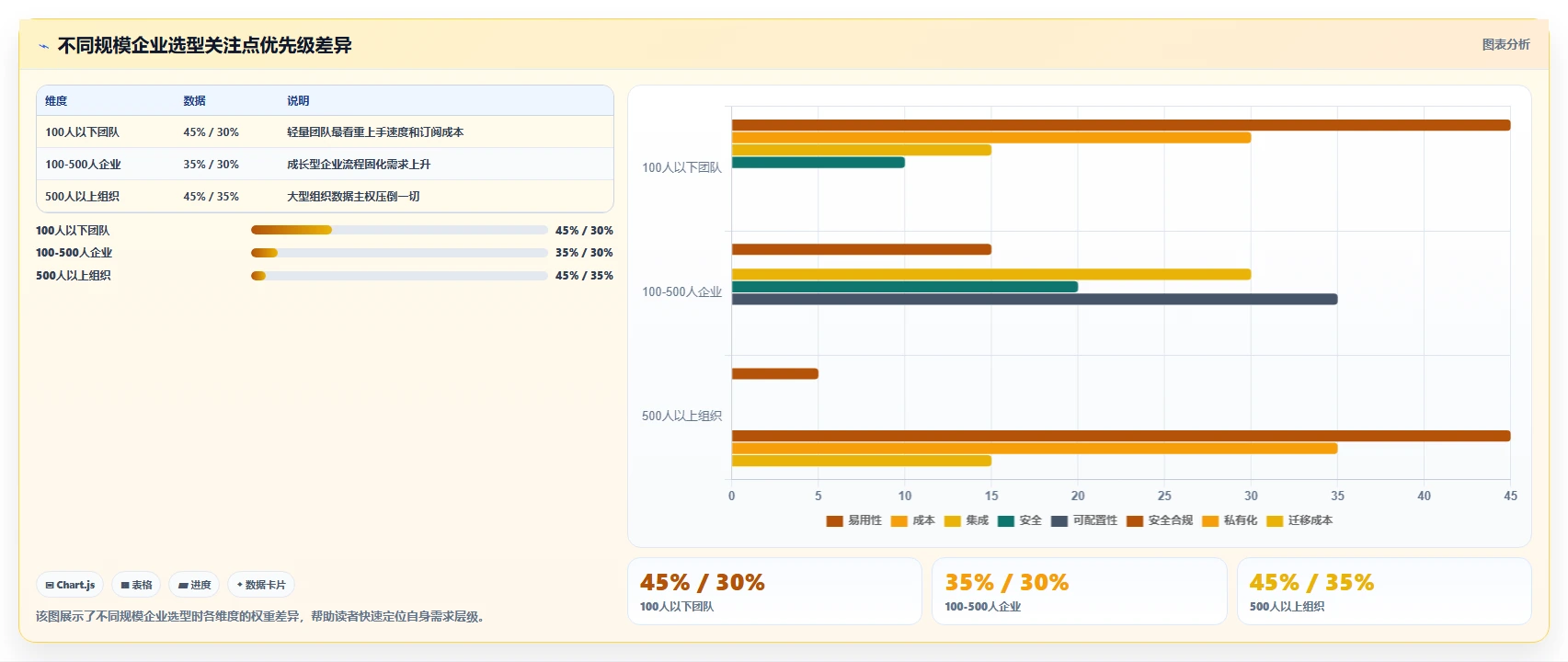Click the 100人以下团队 progress bar
This screenshot has height=662, width=1568.
(399, 230)
